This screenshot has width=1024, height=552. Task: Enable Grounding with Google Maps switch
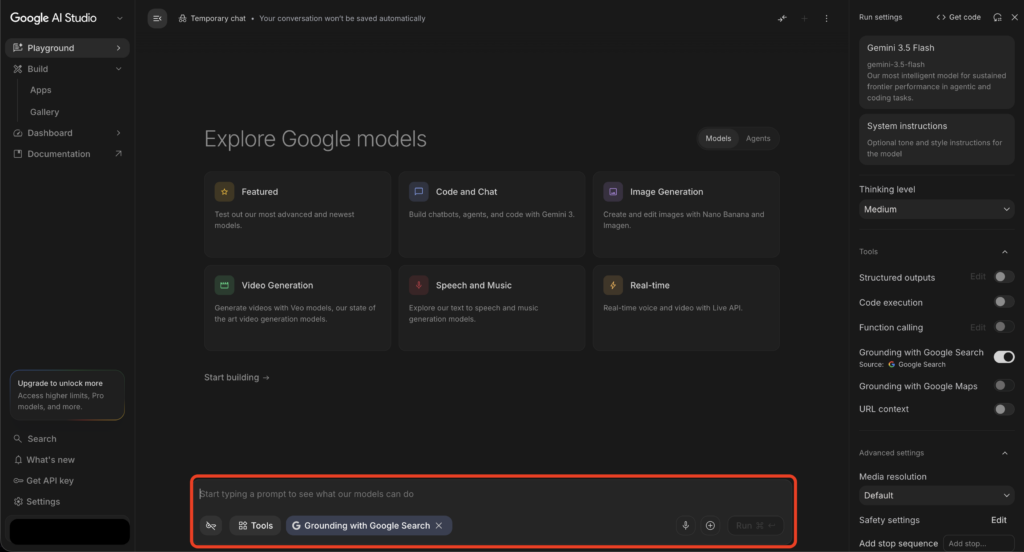(x=1004, y=385)
